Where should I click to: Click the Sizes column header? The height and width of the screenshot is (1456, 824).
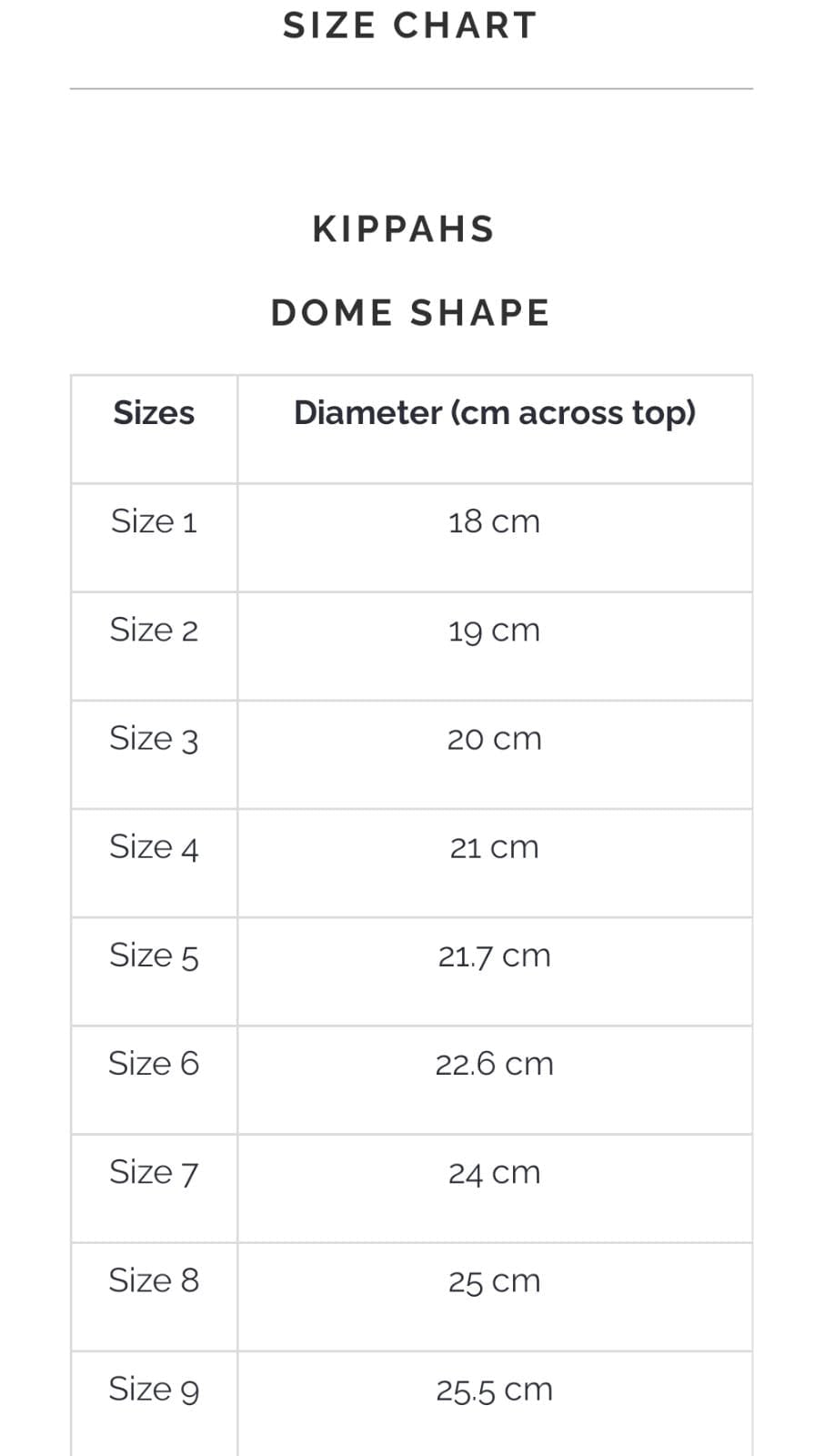(154, 413)
